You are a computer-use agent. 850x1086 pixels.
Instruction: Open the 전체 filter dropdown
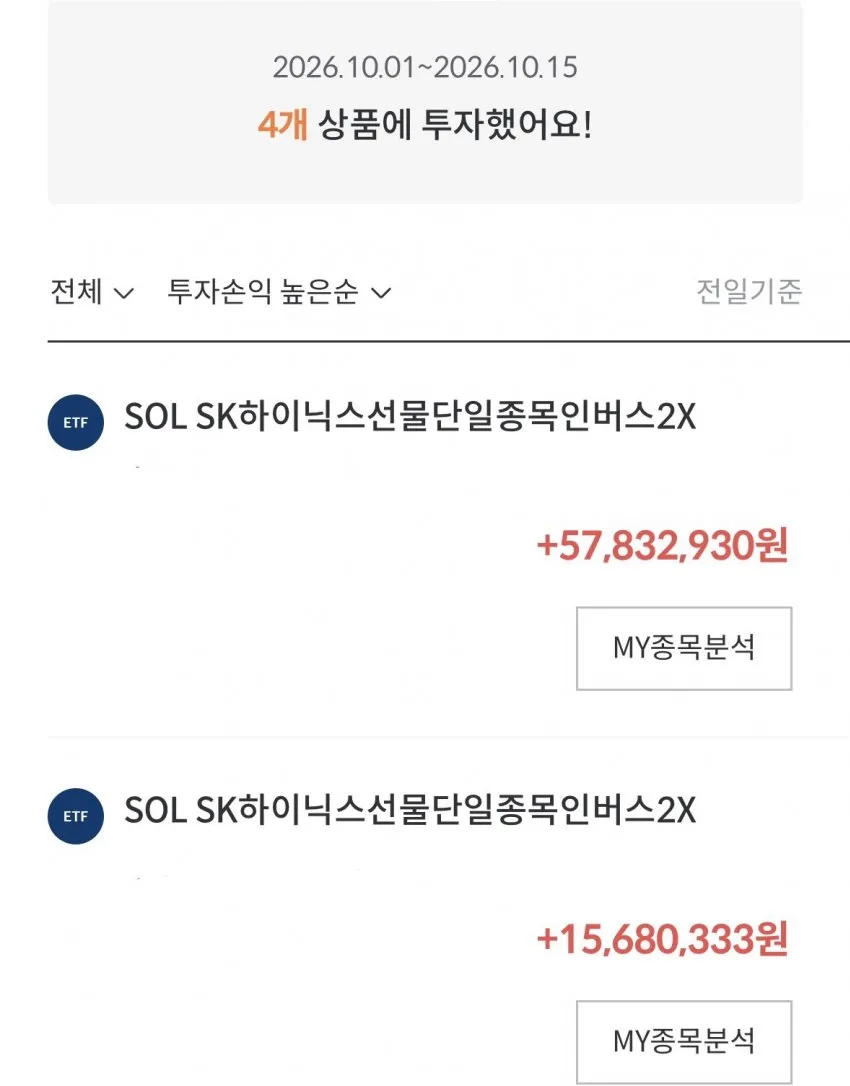click(x=91, y=292)
